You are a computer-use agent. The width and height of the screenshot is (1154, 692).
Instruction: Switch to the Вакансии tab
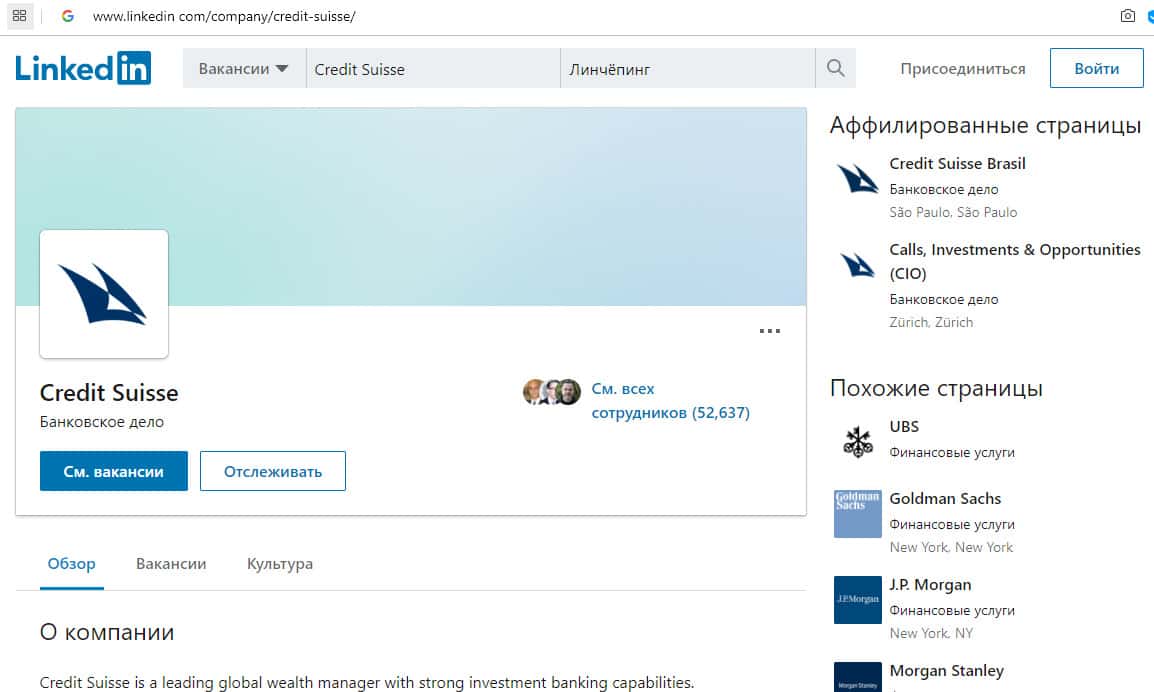pyautogui.click(x=171, y=564)
